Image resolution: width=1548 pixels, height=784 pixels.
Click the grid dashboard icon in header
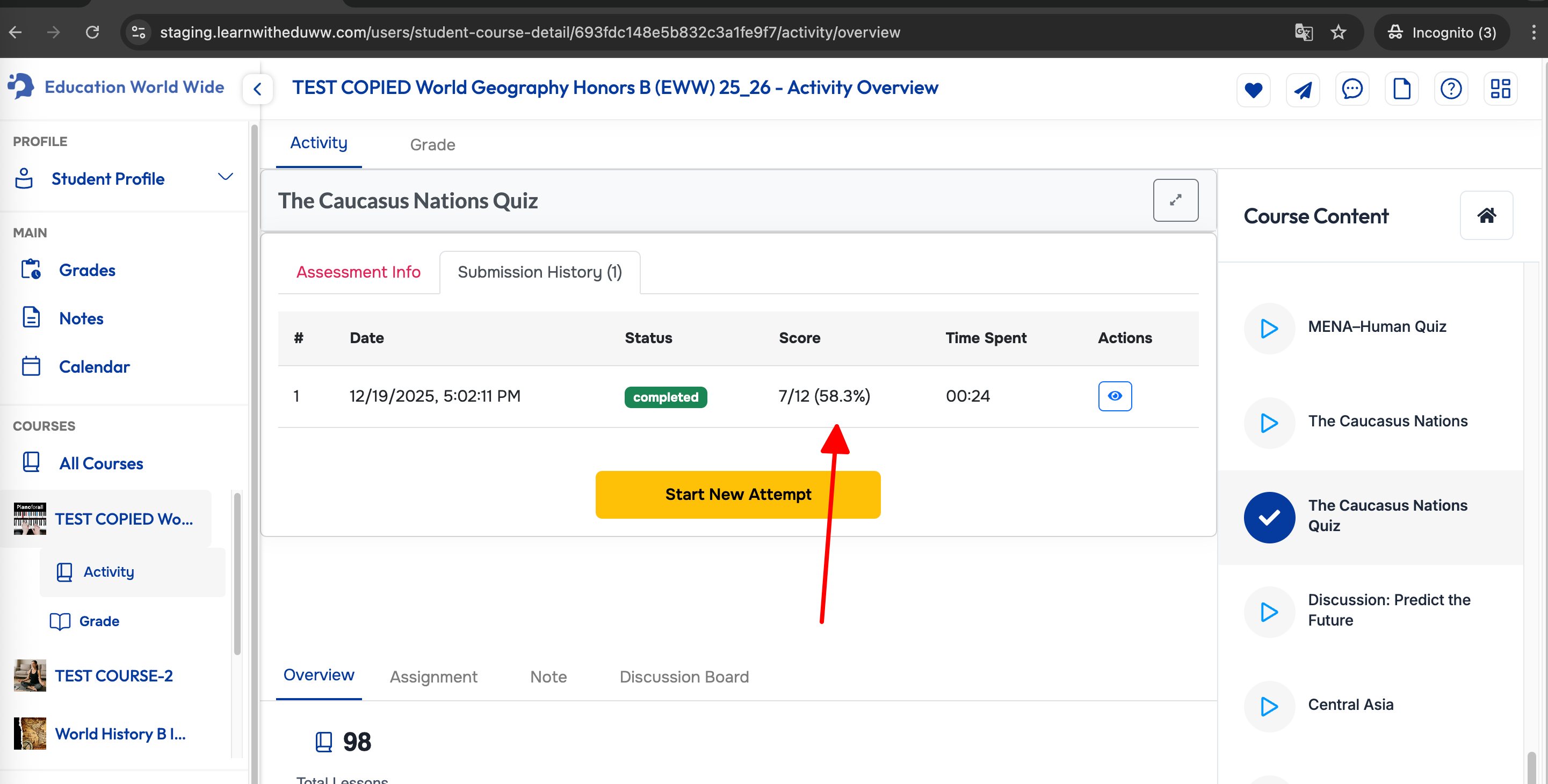[x=1500, y=90]
